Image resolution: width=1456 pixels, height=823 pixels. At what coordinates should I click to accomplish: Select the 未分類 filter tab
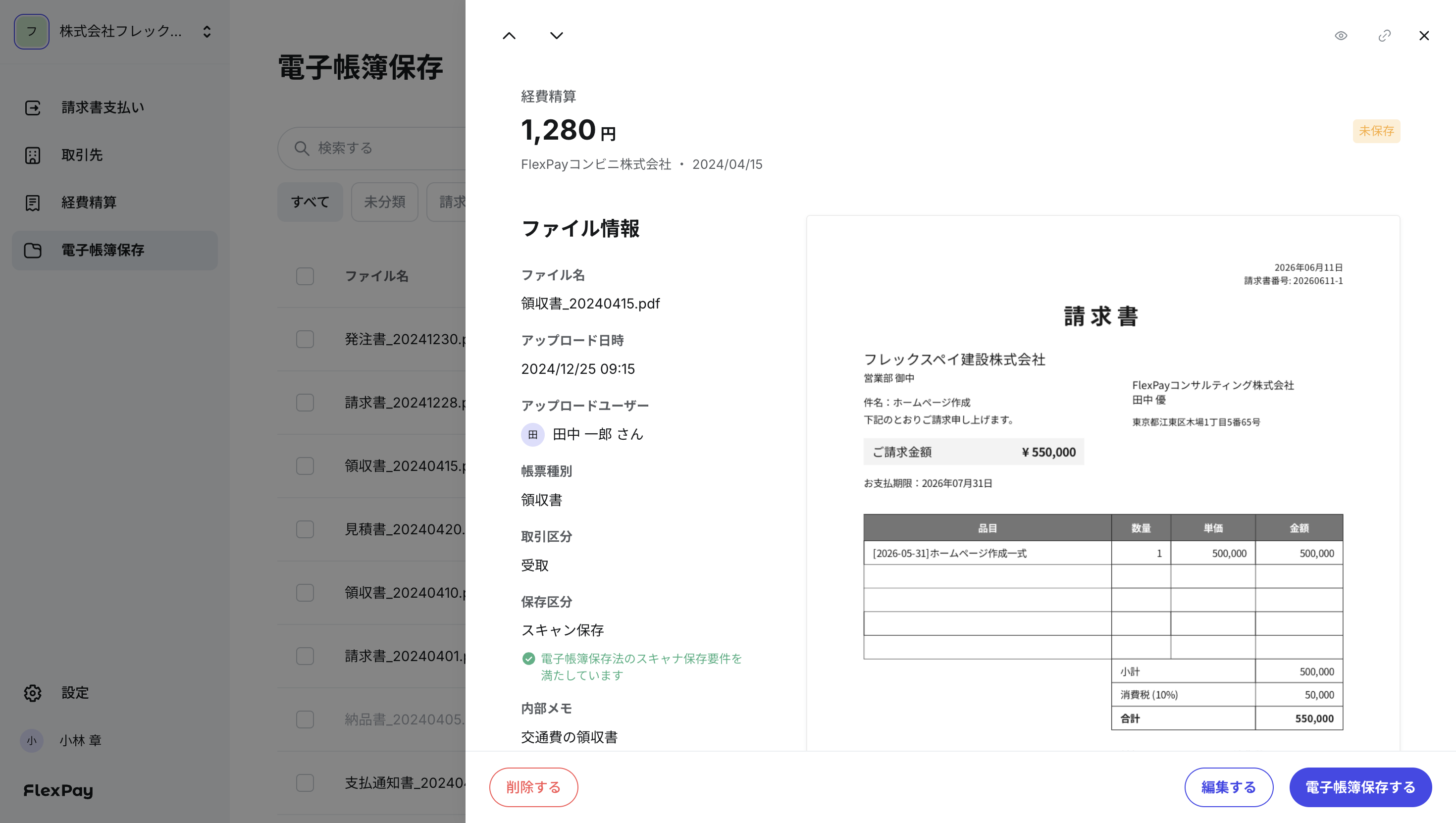[x=384, y=202]
